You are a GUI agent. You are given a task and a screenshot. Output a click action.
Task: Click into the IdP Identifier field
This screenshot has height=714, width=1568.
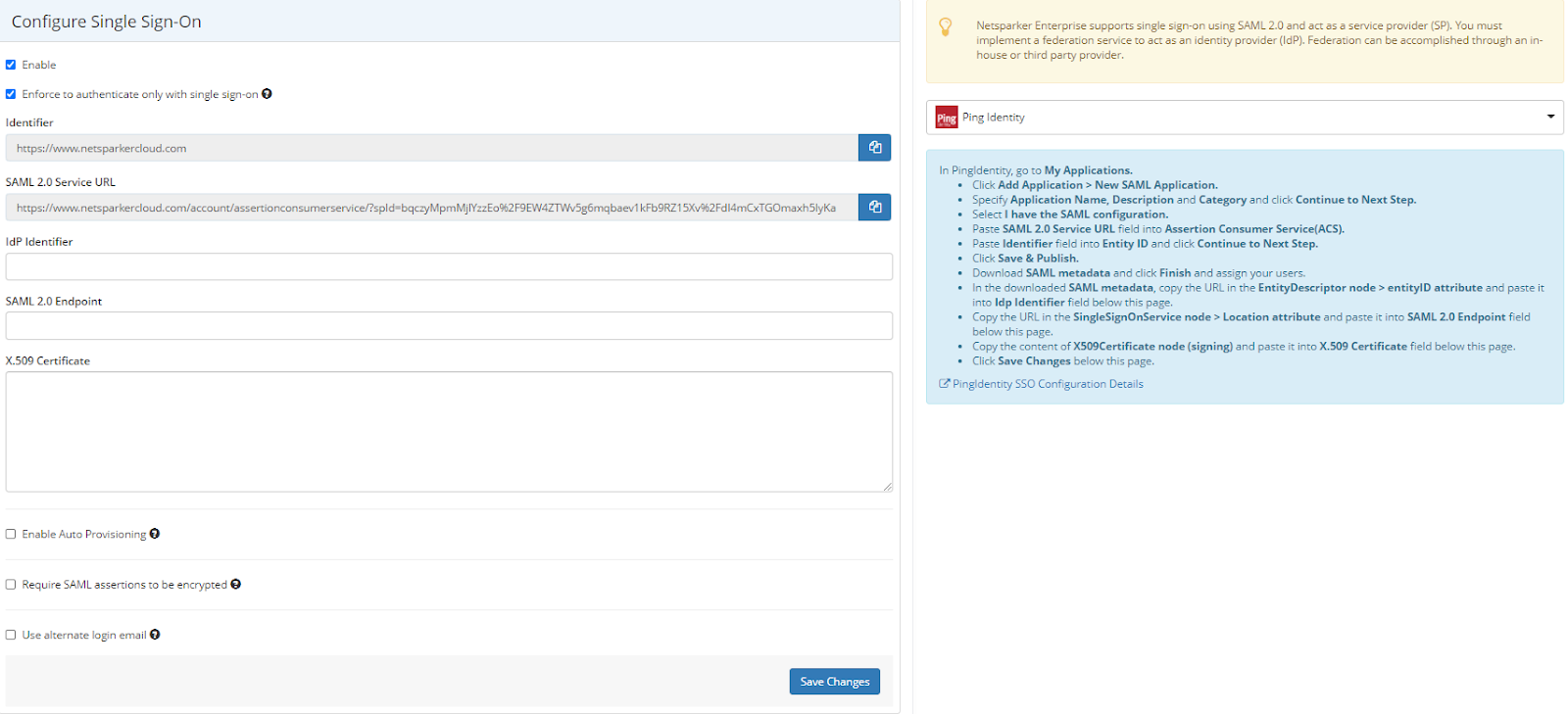tap(449, 266)
